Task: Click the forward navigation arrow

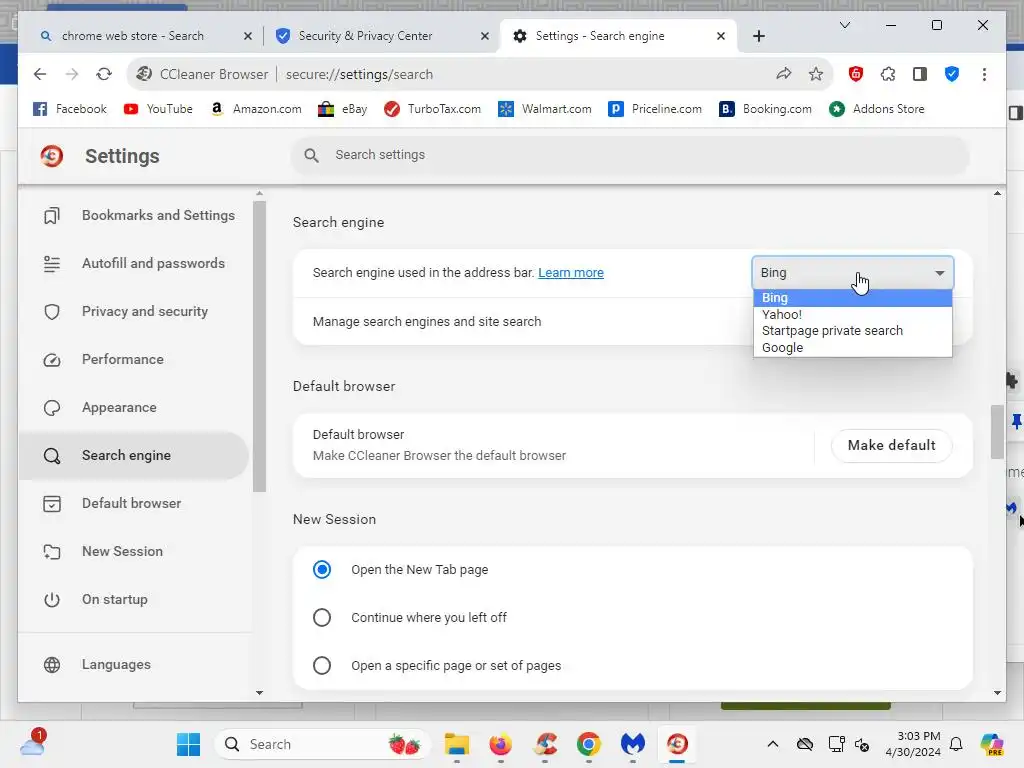Action: [72, 74]
